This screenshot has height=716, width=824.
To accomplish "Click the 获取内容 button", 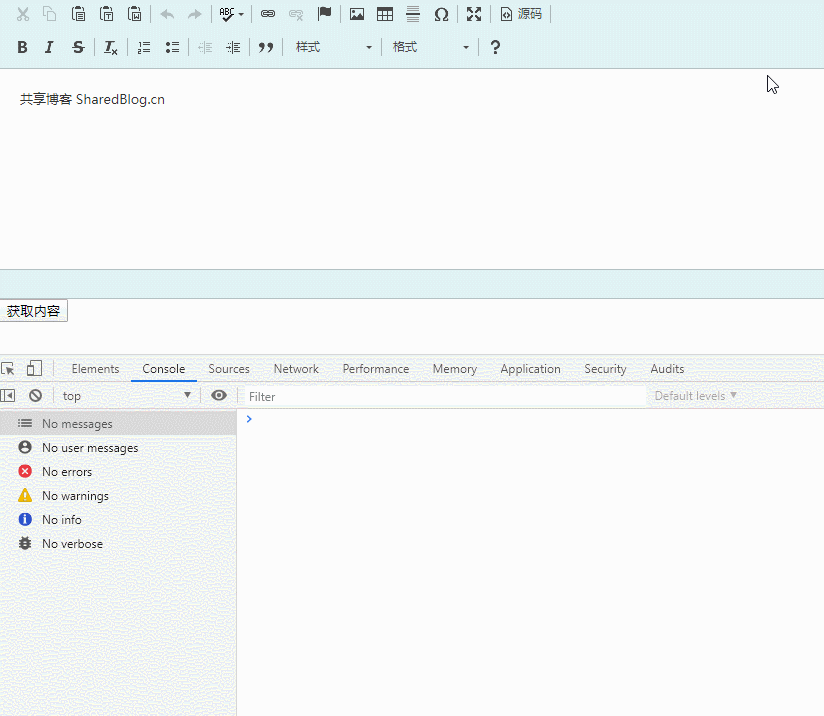I will pyautogui.click(x=34, y=311).
